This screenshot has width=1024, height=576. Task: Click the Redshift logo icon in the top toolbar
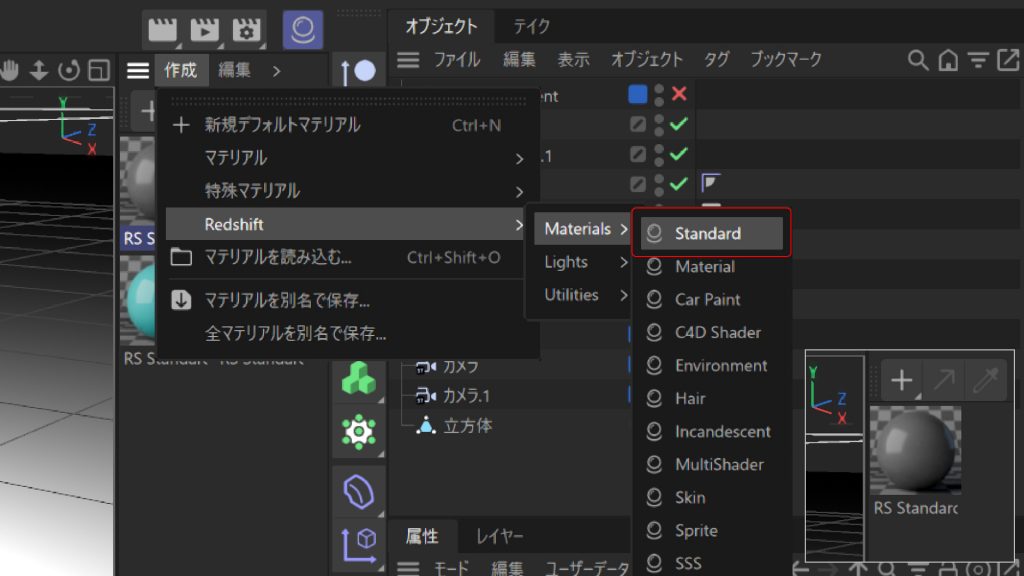302,30
